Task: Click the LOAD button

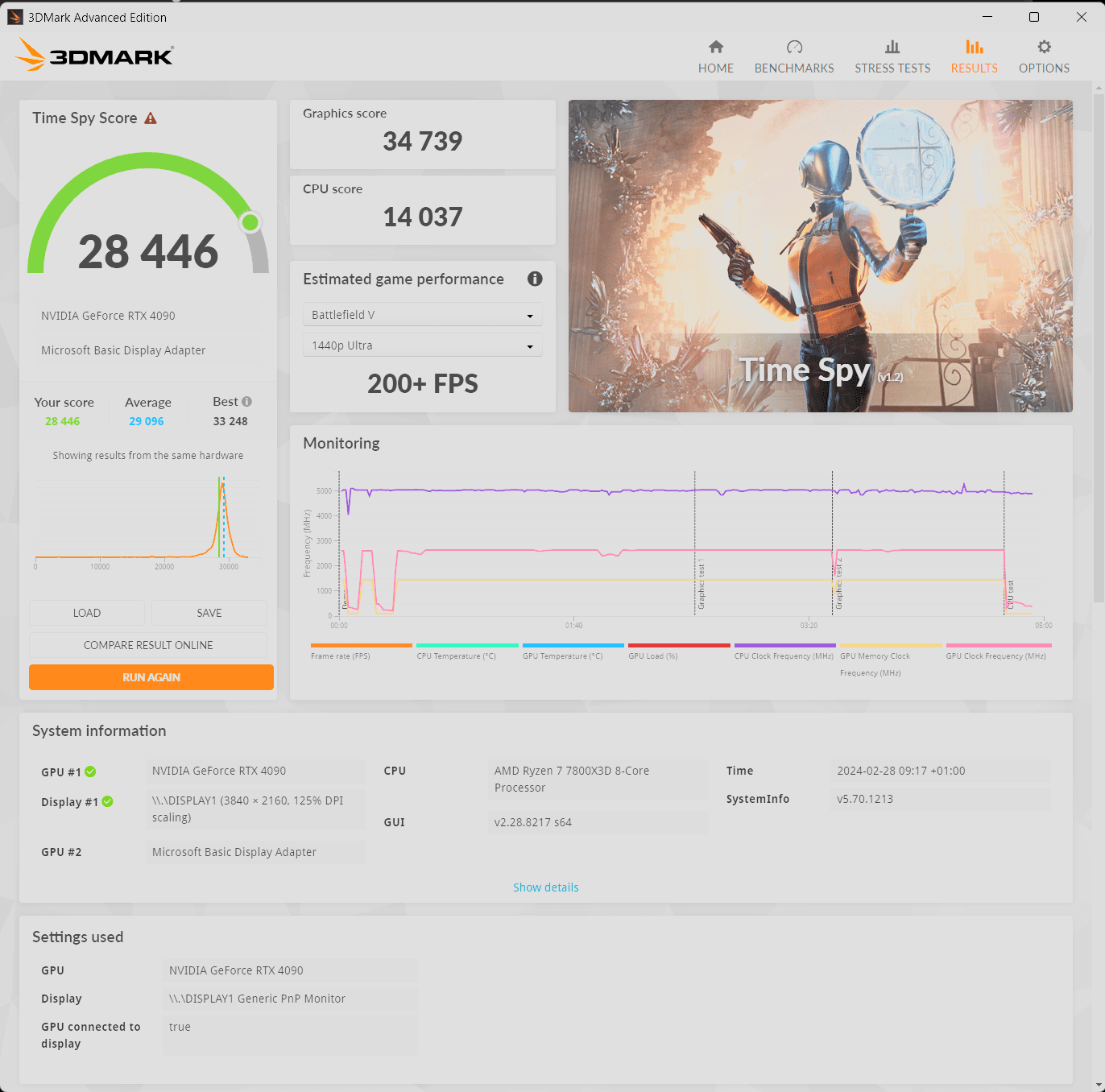Action: [87, 613]
